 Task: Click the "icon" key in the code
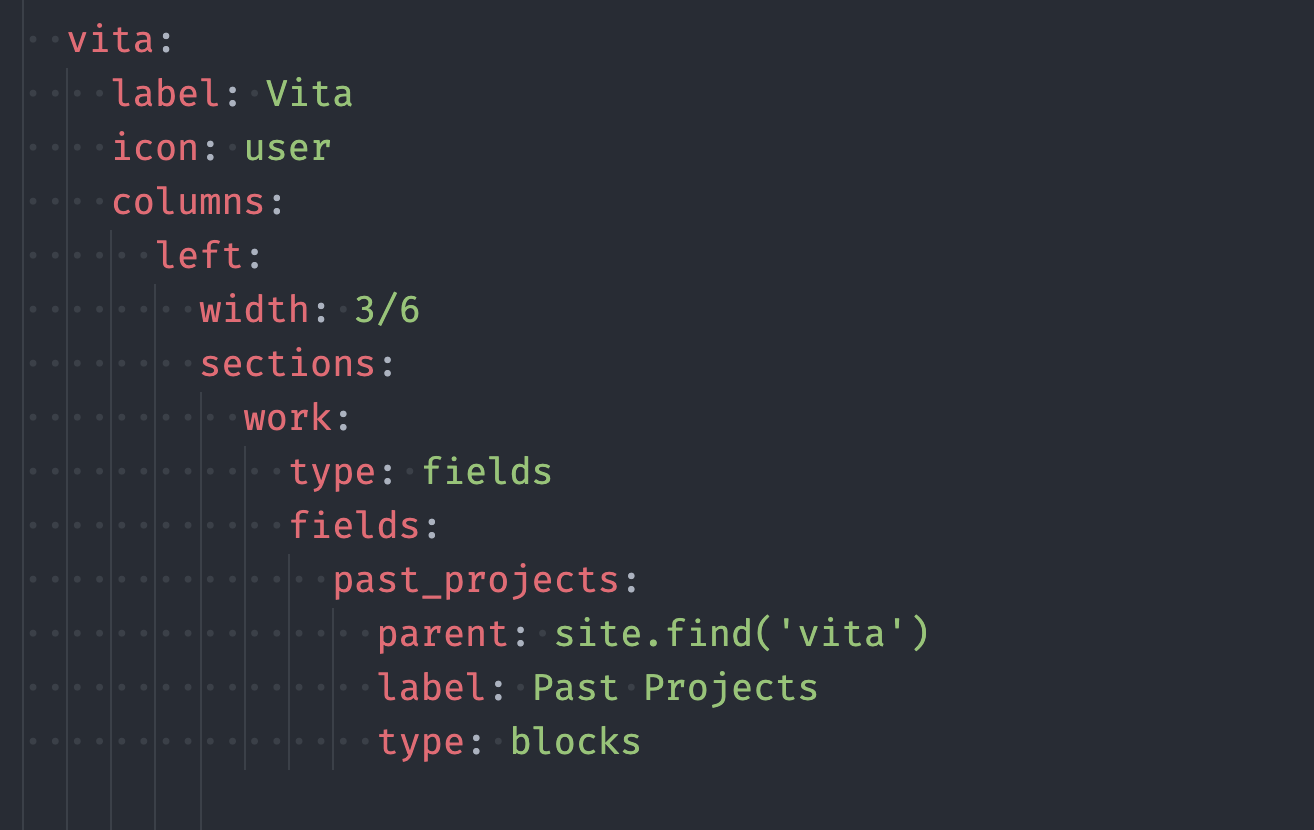tap(155, 148)
